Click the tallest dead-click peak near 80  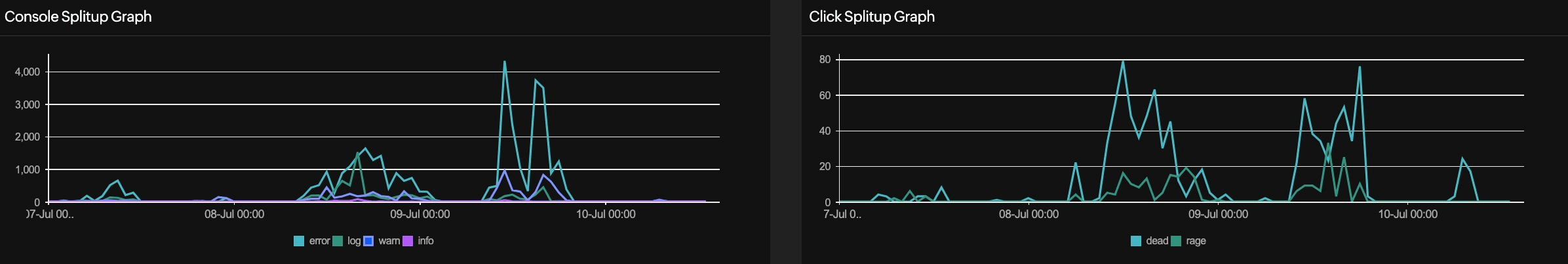coord(1123,62)
